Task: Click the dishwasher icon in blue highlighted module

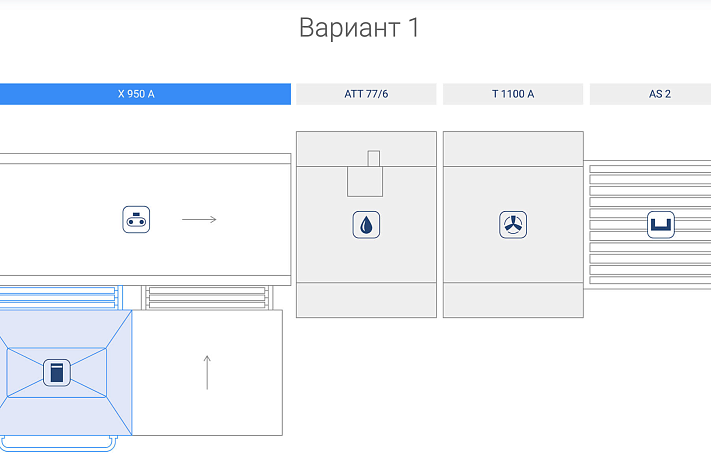Action: coord(57,373)
